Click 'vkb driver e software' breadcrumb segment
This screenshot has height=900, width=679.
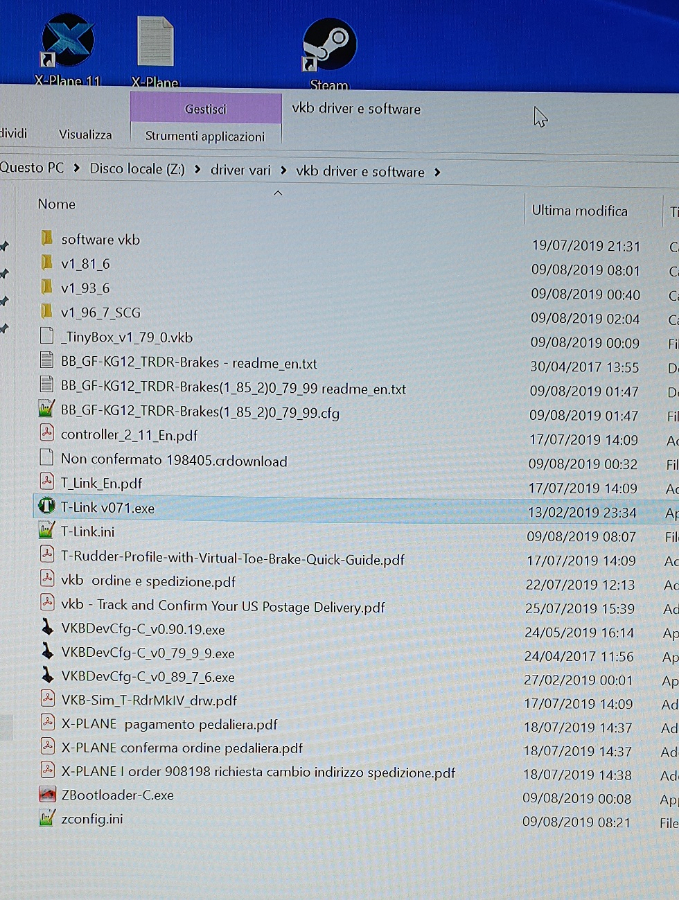pos(360,172)
